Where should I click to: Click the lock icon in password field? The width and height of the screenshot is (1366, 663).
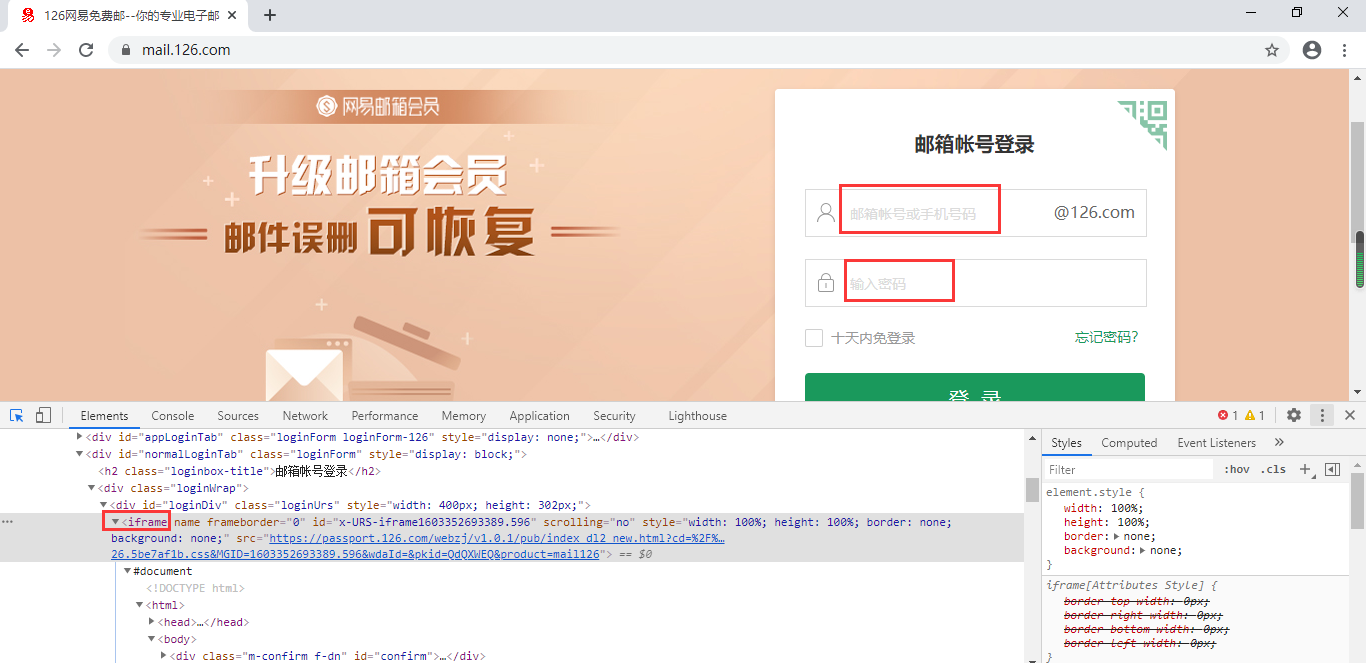pyautogui.click(x=826, y=283)
